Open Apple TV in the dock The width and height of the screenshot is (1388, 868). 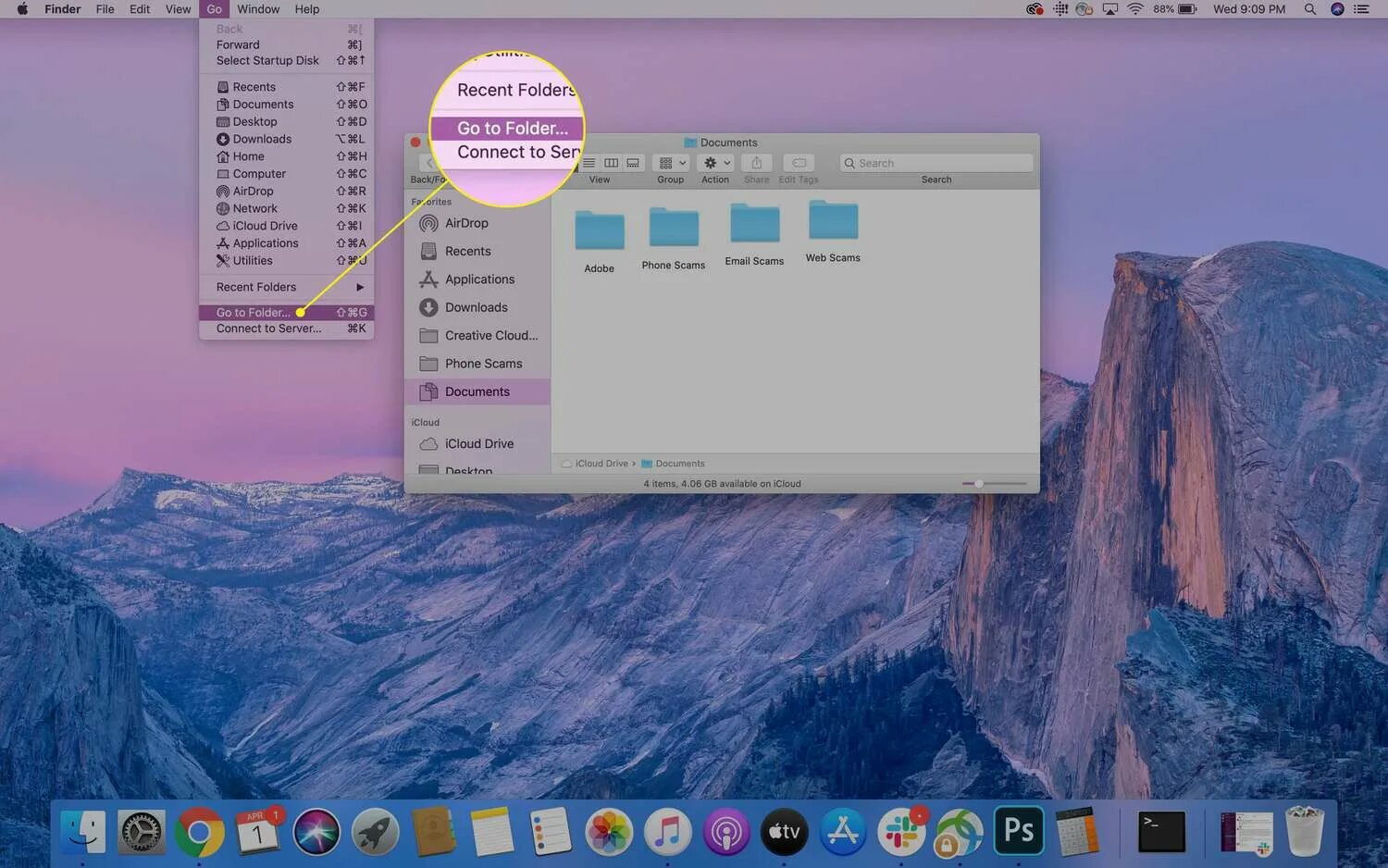point(784,831)
